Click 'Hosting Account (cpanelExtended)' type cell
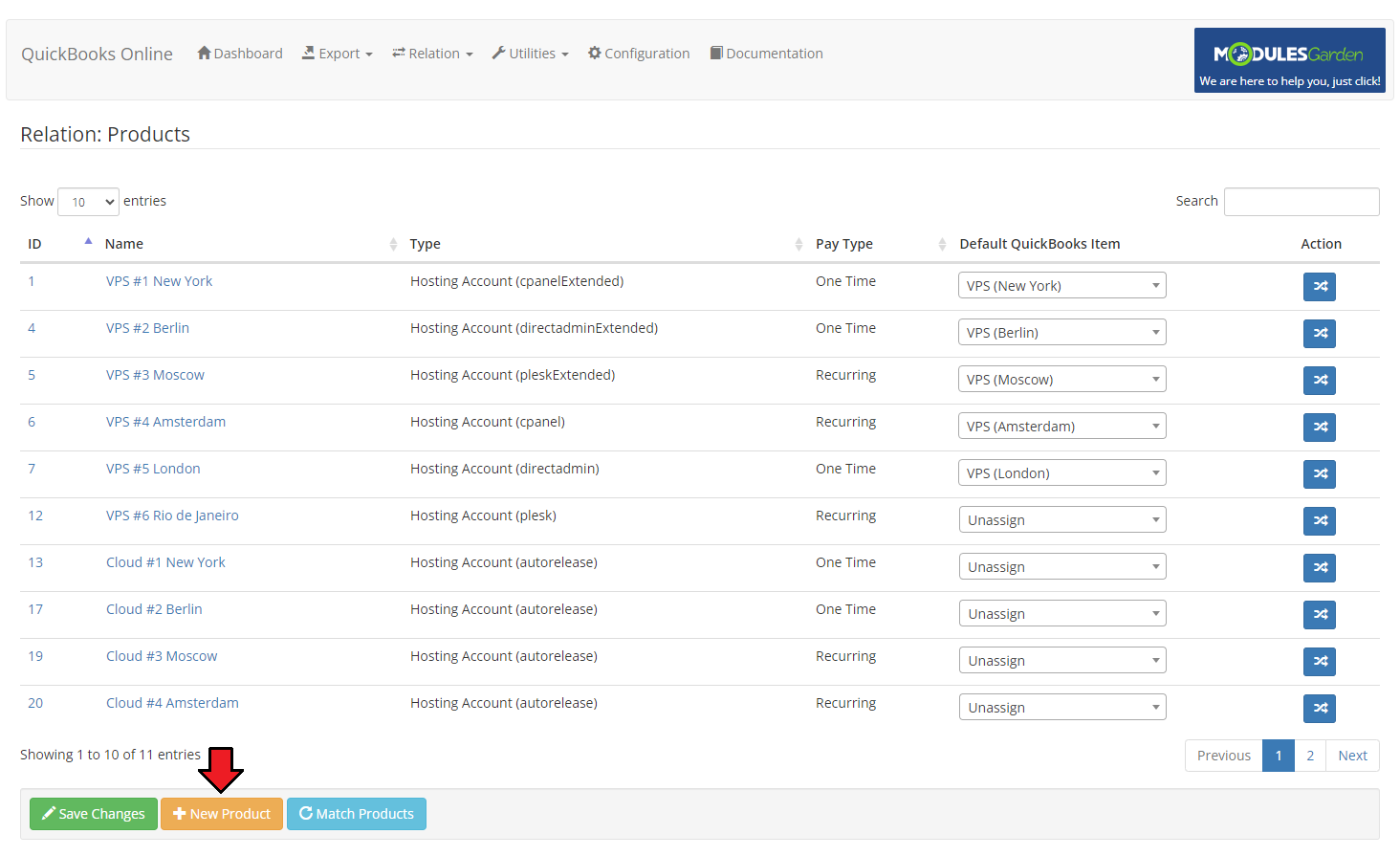The width and height of the screenshot is (1400, 856). 516,281
